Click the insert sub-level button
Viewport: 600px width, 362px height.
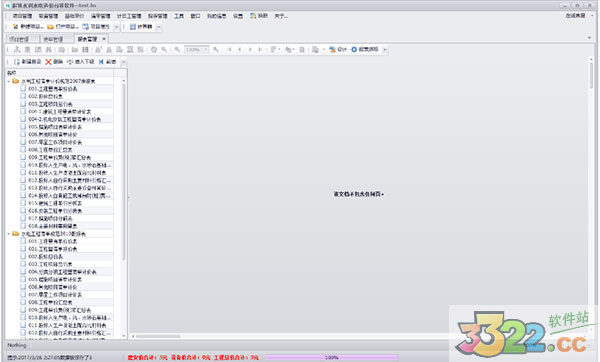click(81, 62)
